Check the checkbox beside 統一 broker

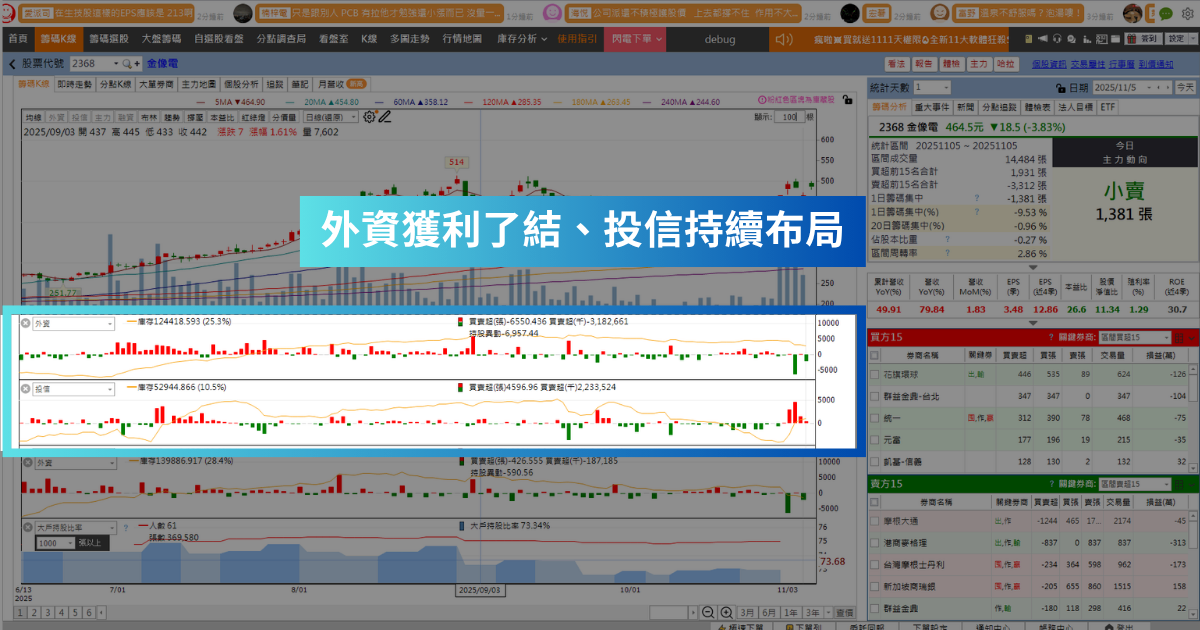click(x=875, y=419)
